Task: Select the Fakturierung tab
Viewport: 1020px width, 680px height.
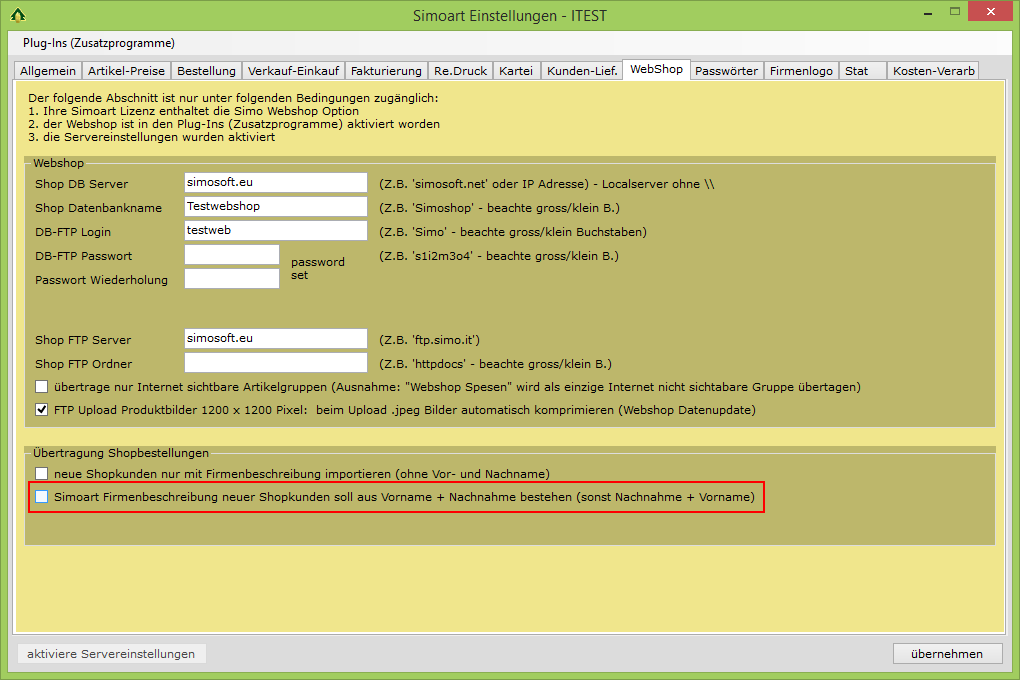Action: click(x=386, y=71)
